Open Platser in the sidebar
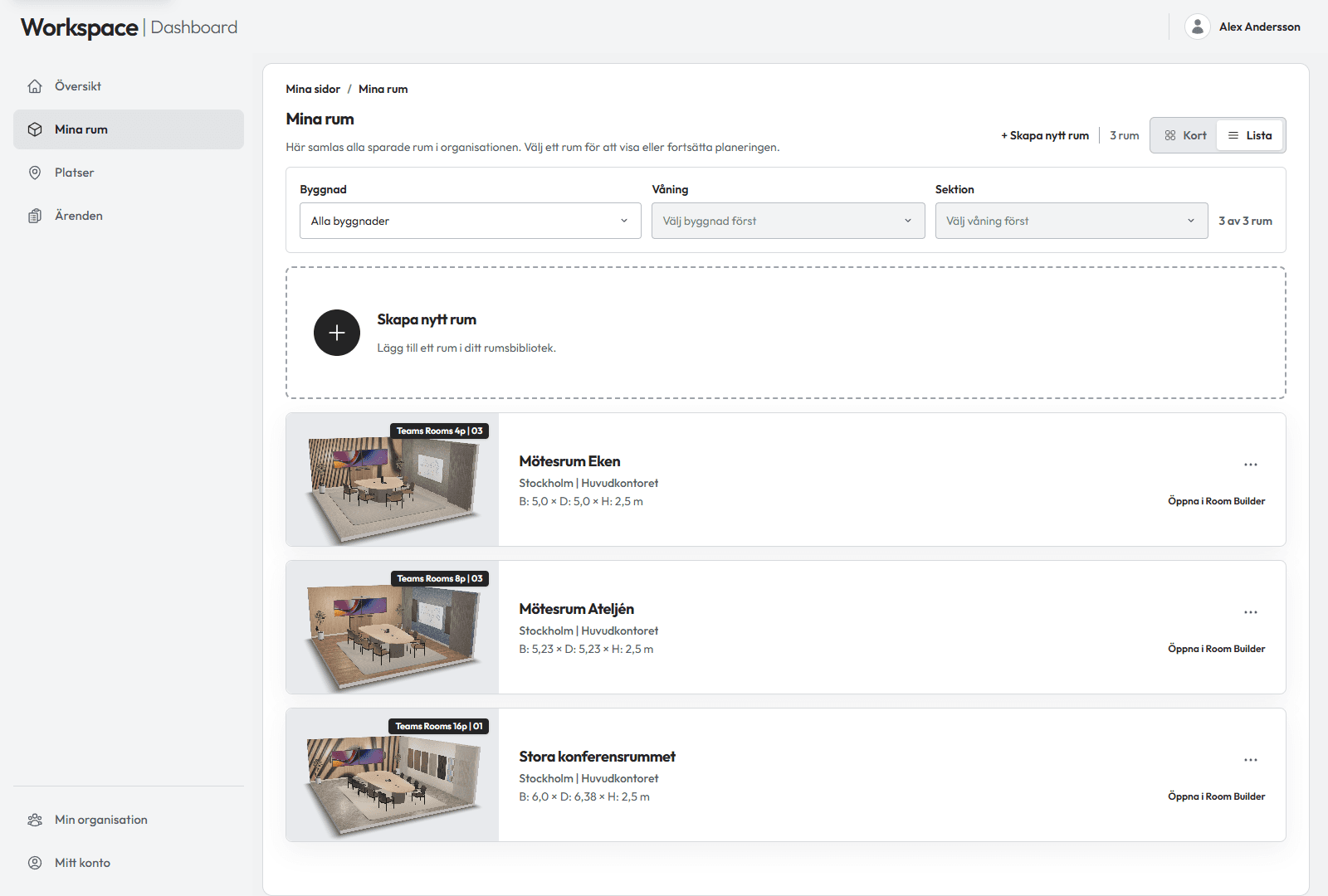Image resolution: width=1328 pixels, height=896 pixels. (129, 173)
